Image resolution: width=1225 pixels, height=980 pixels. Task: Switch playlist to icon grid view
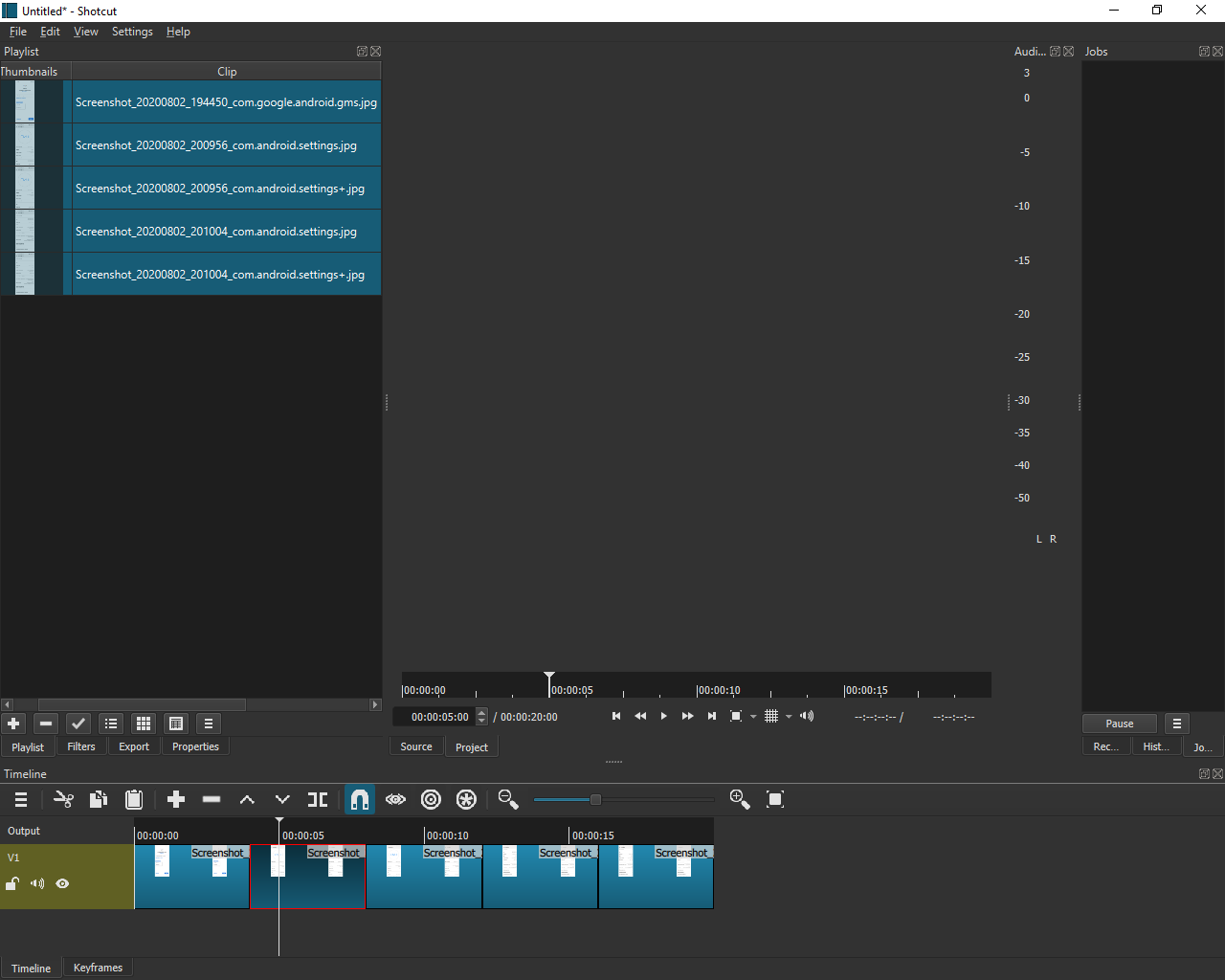[144, 724]
